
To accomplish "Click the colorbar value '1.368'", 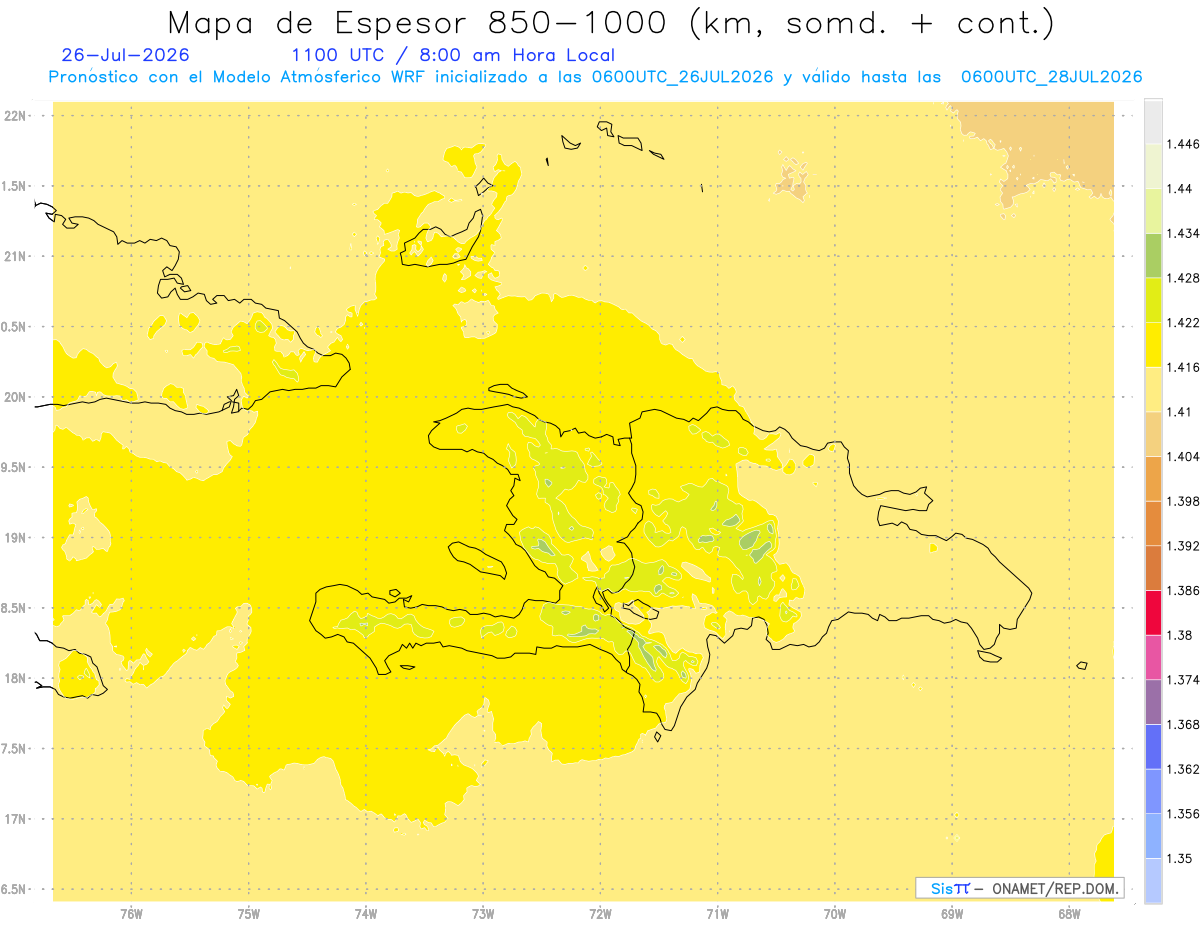I will (x=1183, y=724).
